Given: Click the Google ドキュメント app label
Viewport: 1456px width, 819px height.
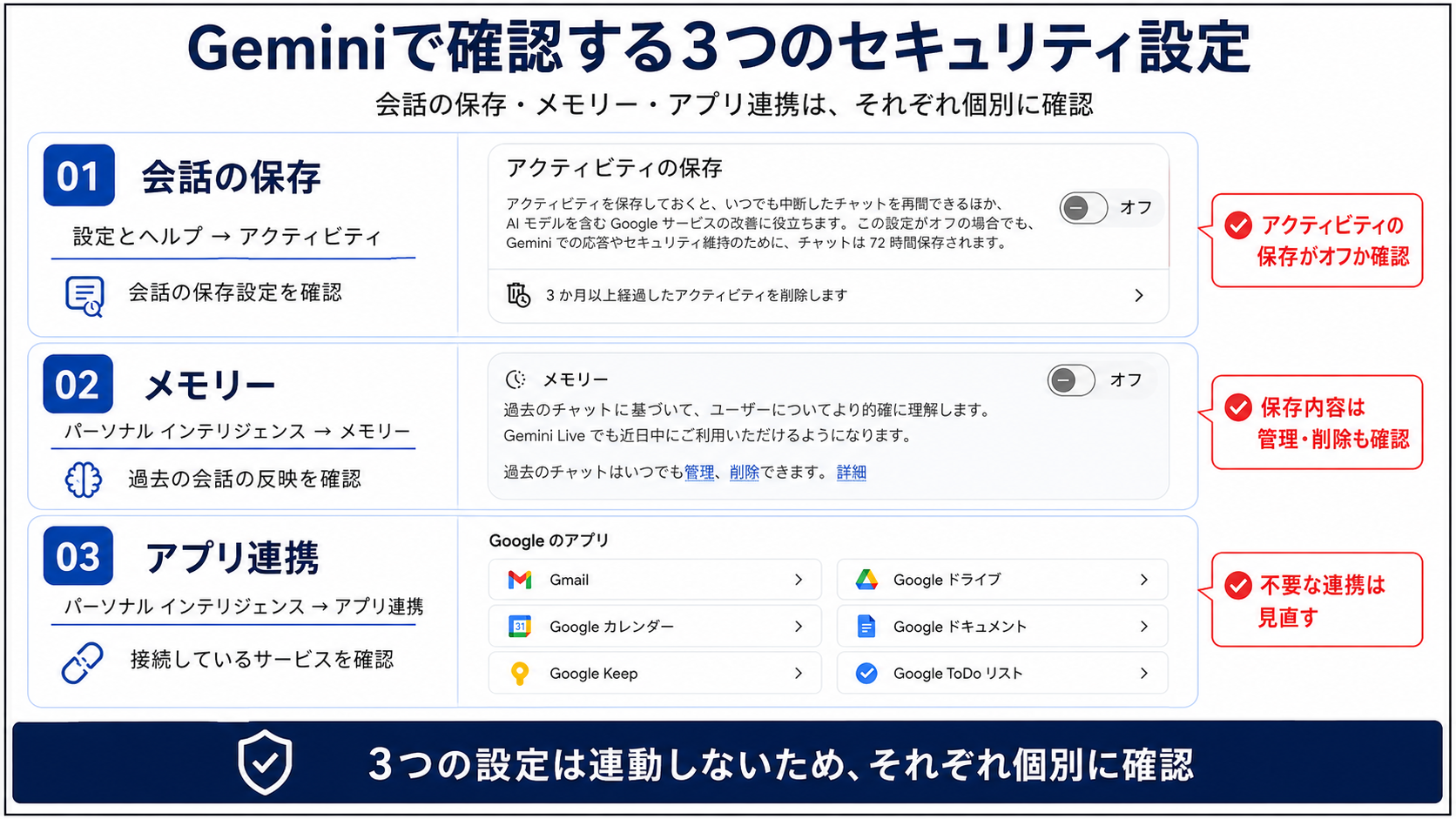Looking at the screenshot, I should 961,627.
